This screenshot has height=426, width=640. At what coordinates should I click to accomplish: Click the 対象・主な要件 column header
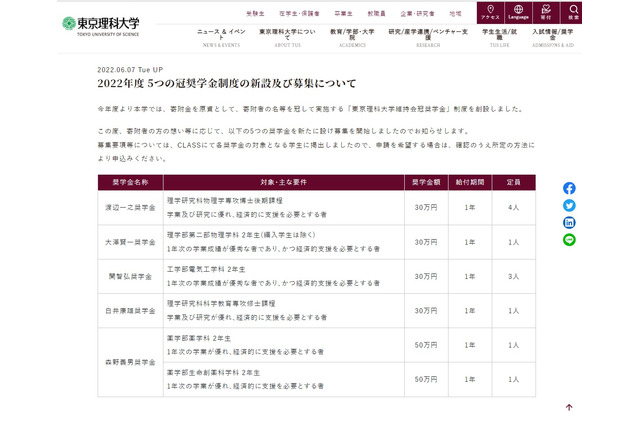click(284, 182)
